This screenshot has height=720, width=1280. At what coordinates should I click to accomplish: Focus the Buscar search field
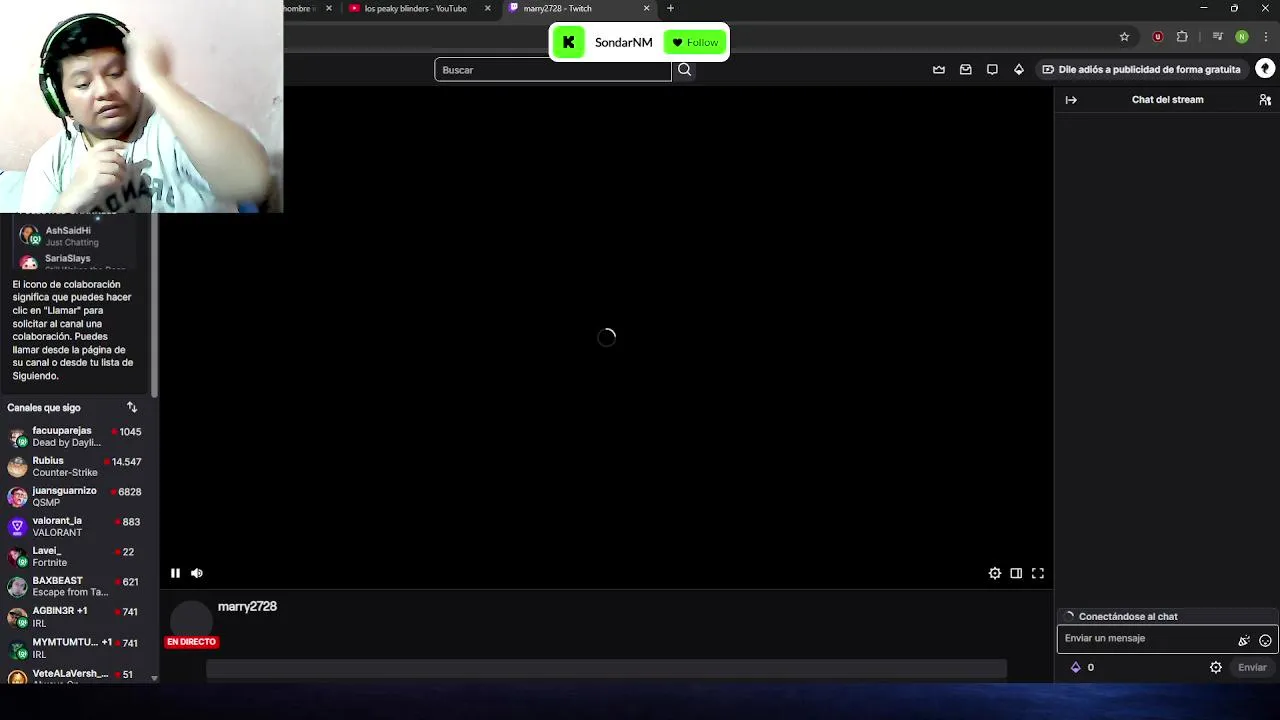click(553, 69)
